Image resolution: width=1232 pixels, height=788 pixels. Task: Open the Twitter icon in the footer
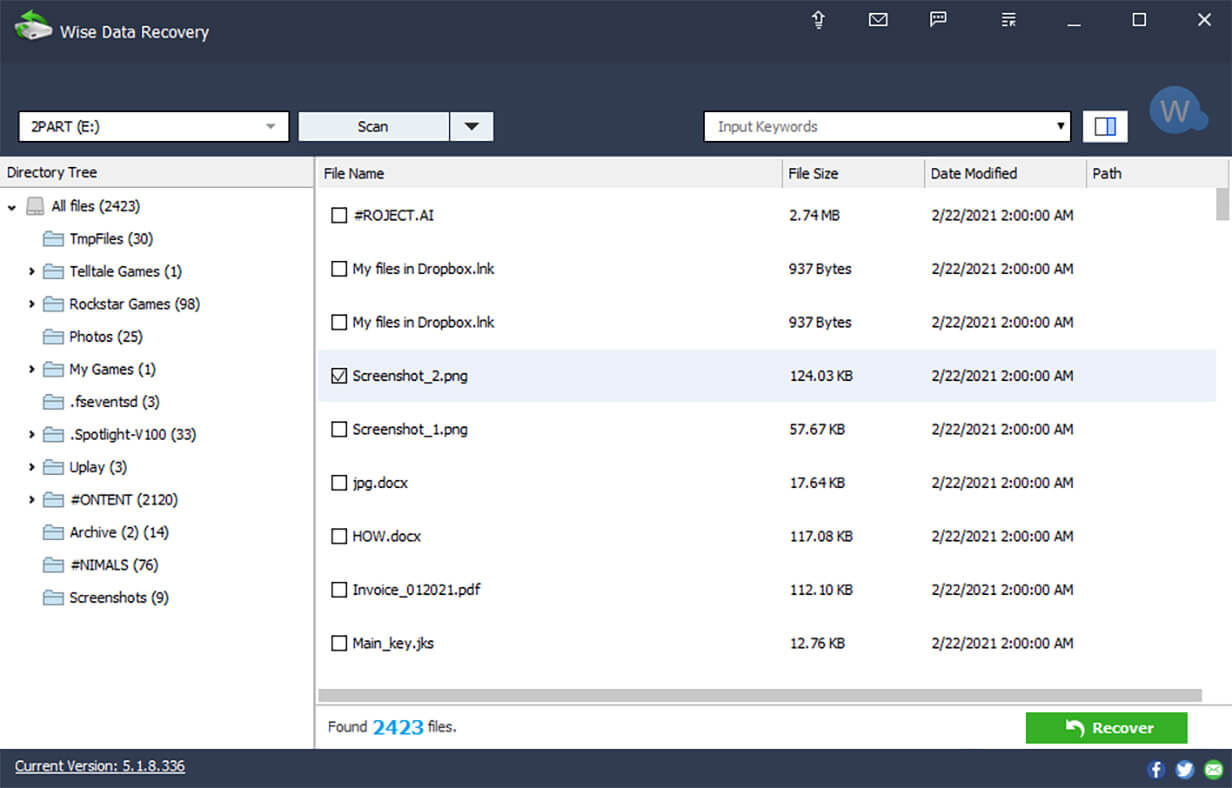pyautogui.click(x=1185, y=769)
